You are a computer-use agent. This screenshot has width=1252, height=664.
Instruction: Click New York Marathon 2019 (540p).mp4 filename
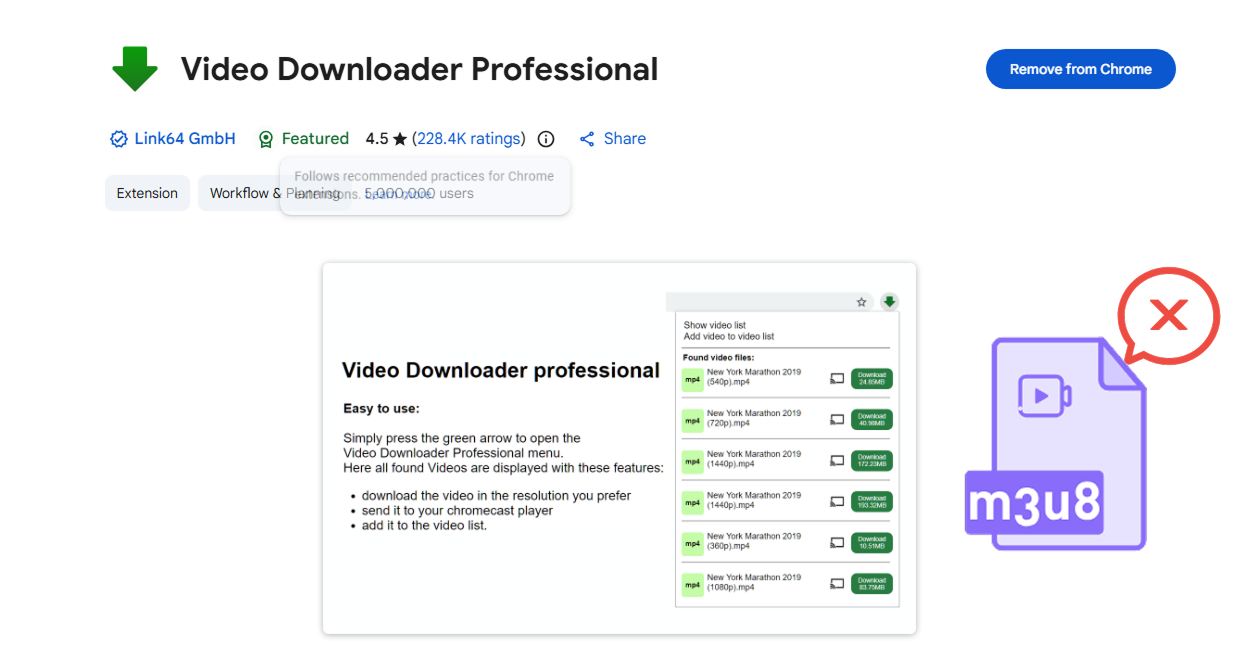pyautogui.click(x=754, y=377)
